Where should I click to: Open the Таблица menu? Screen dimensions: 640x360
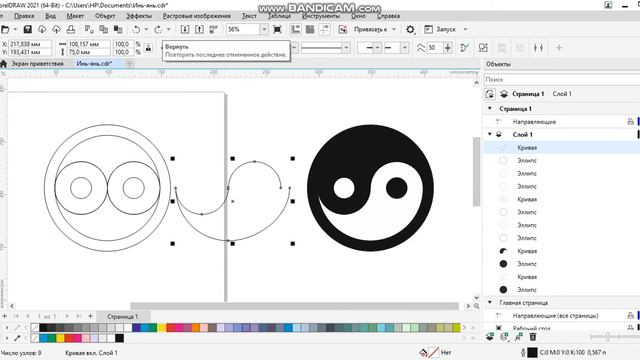coord(279,16)
